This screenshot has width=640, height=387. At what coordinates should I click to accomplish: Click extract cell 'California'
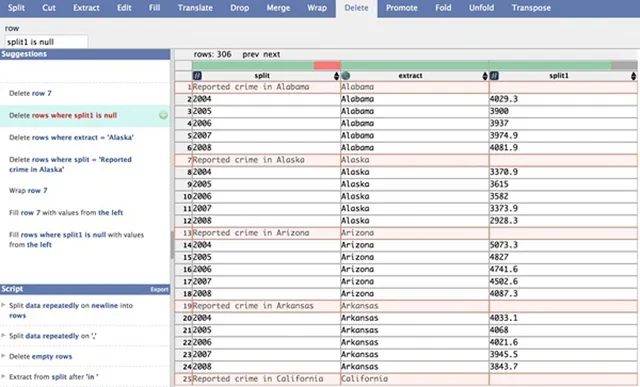point(415,379)
